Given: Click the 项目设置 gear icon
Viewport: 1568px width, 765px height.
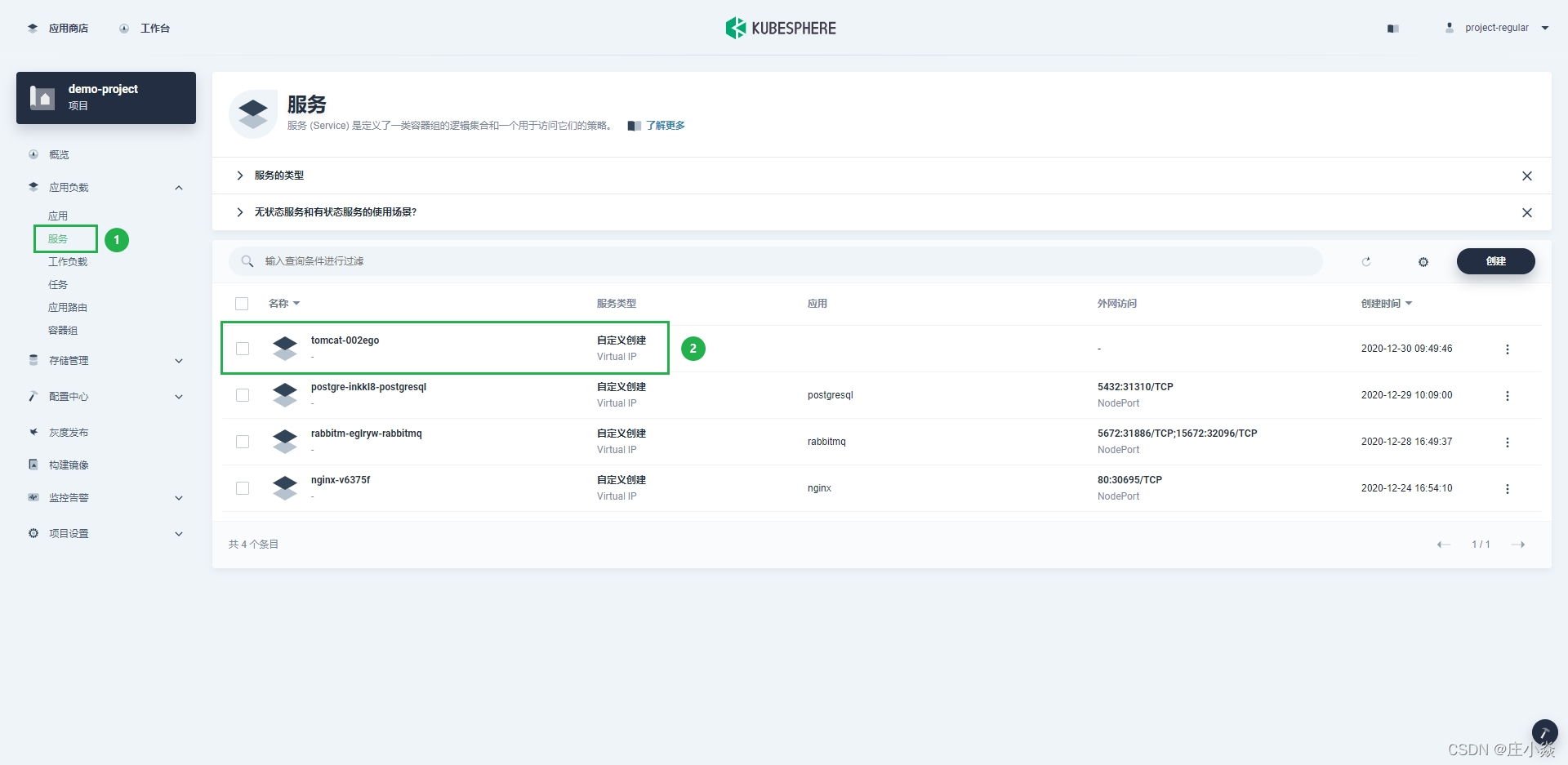Looking at the screenshot, I should (x=33, y=533).
